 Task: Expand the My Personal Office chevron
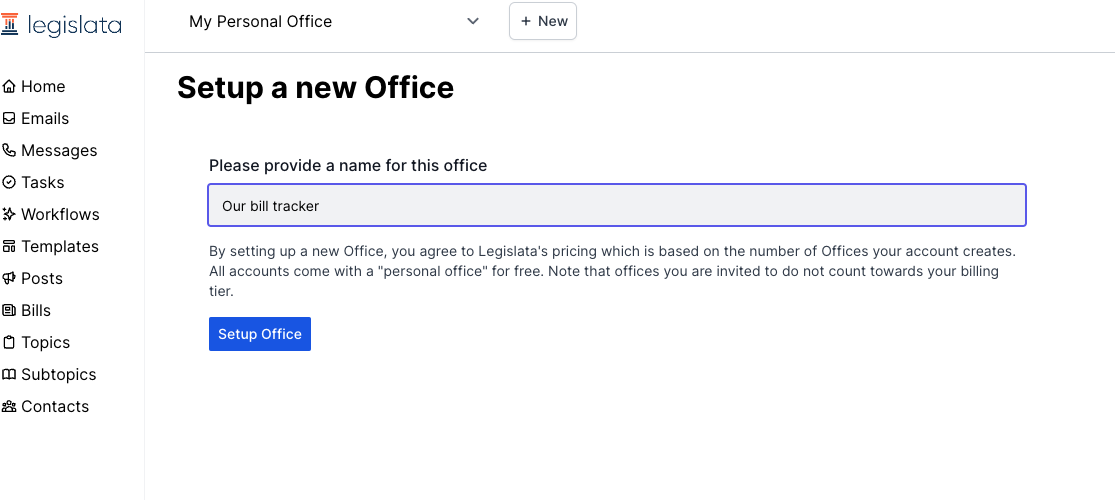(473, 22)
